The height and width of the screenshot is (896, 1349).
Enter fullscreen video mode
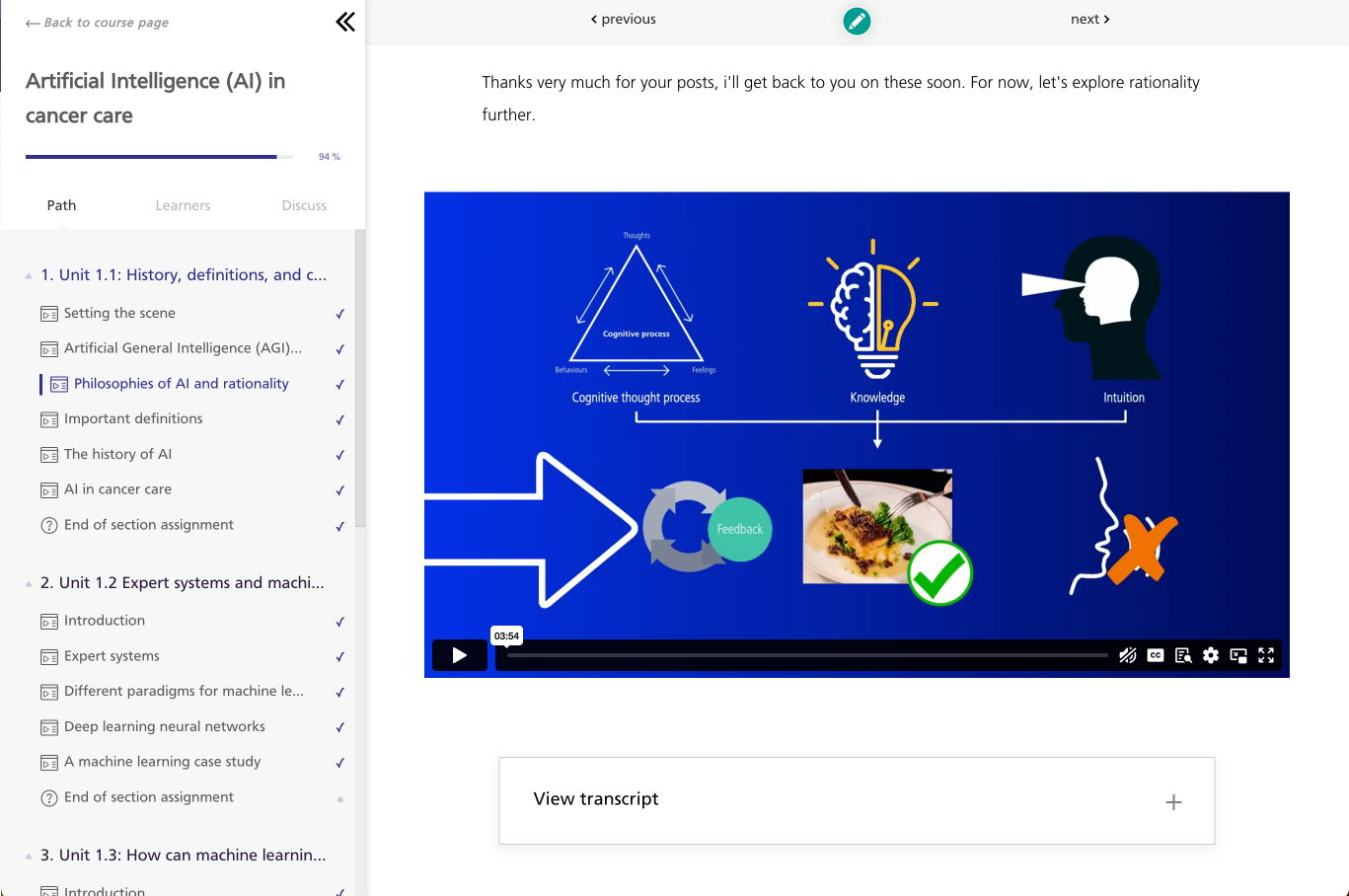[x=1266, y=655]
